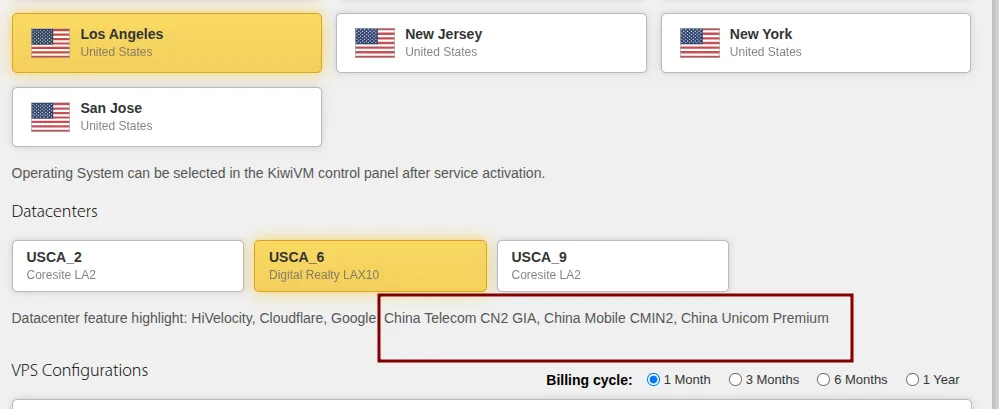Screen dimensions: 999x409
Task: Select the USCA_2 datacenter
Action: click(128, 266)
